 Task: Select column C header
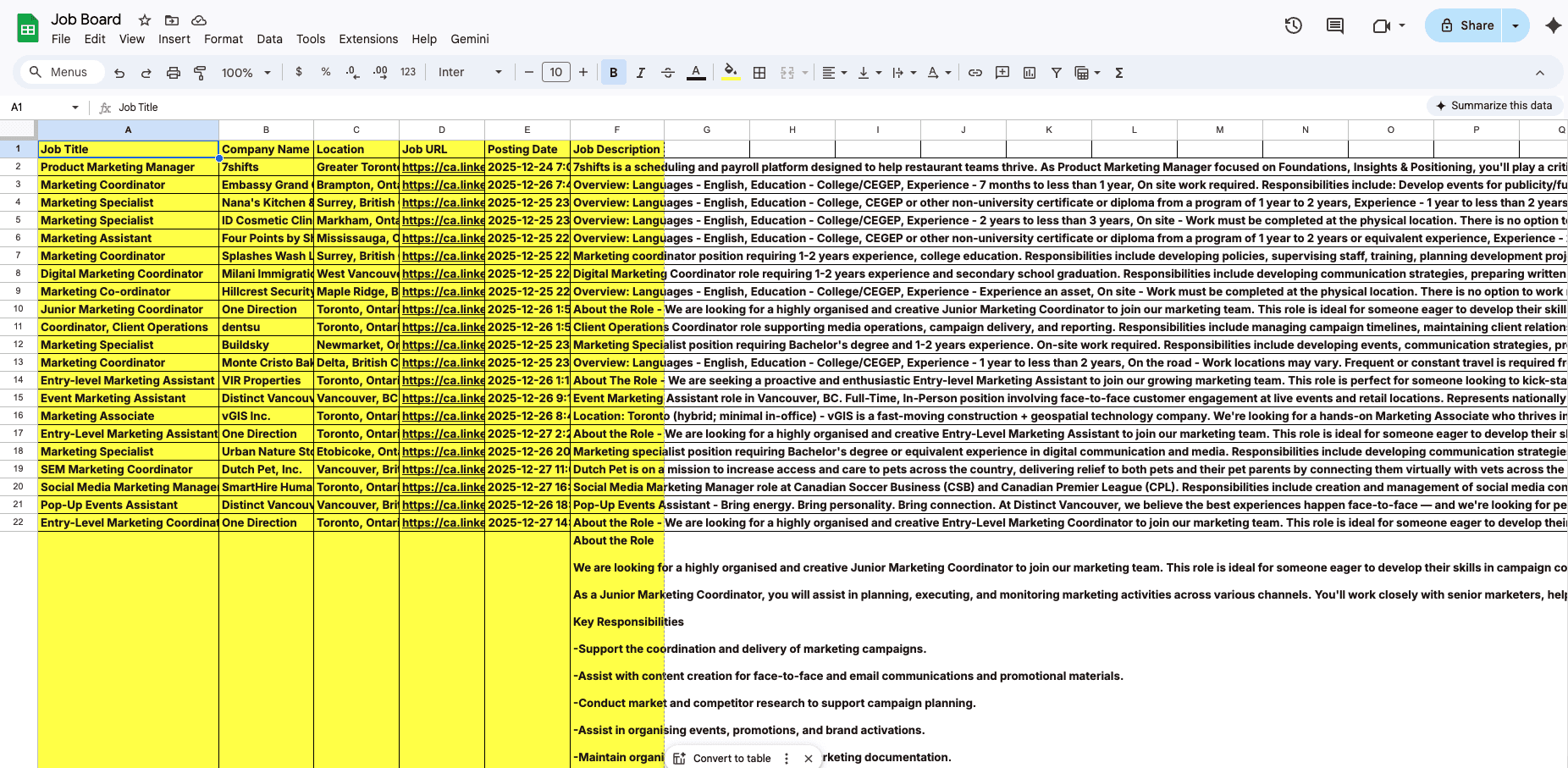click(x=356, y=130)
